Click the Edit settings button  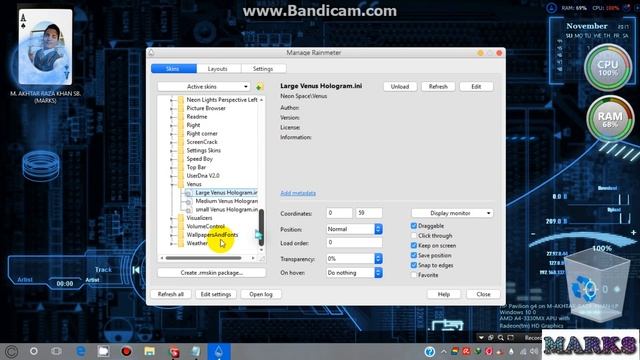(x=216, y=294)
